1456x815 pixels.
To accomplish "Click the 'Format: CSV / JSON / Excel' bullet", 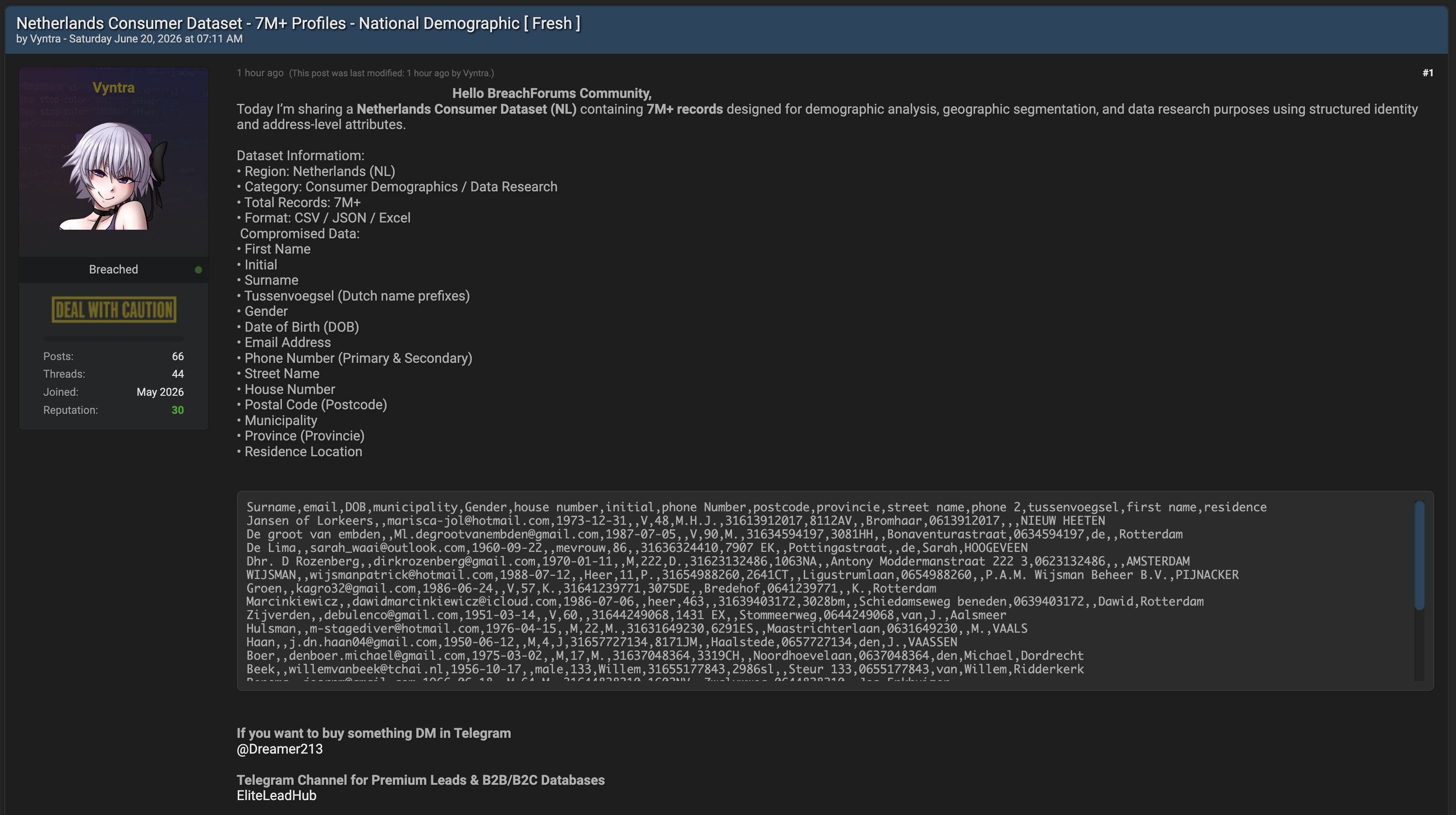I will (x=323, y=218).
